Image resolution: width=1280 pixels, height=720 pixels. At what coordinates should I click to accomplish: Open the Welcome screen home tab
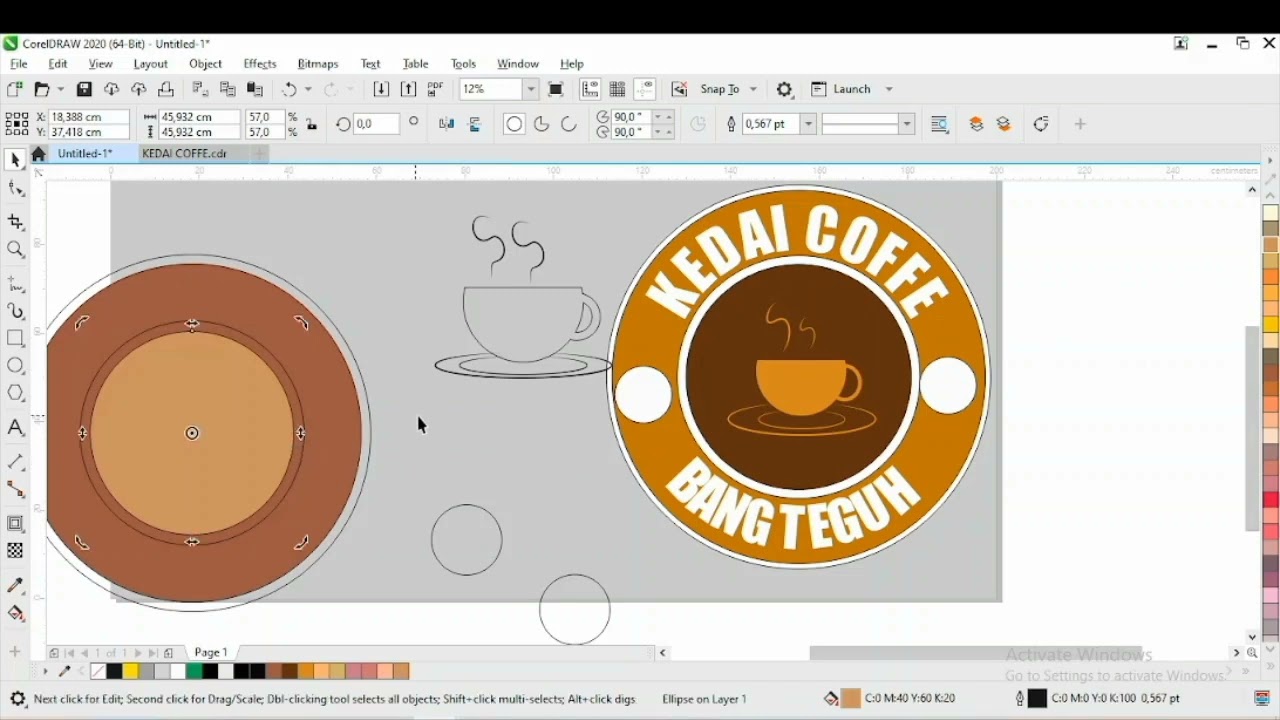(39, 154)
